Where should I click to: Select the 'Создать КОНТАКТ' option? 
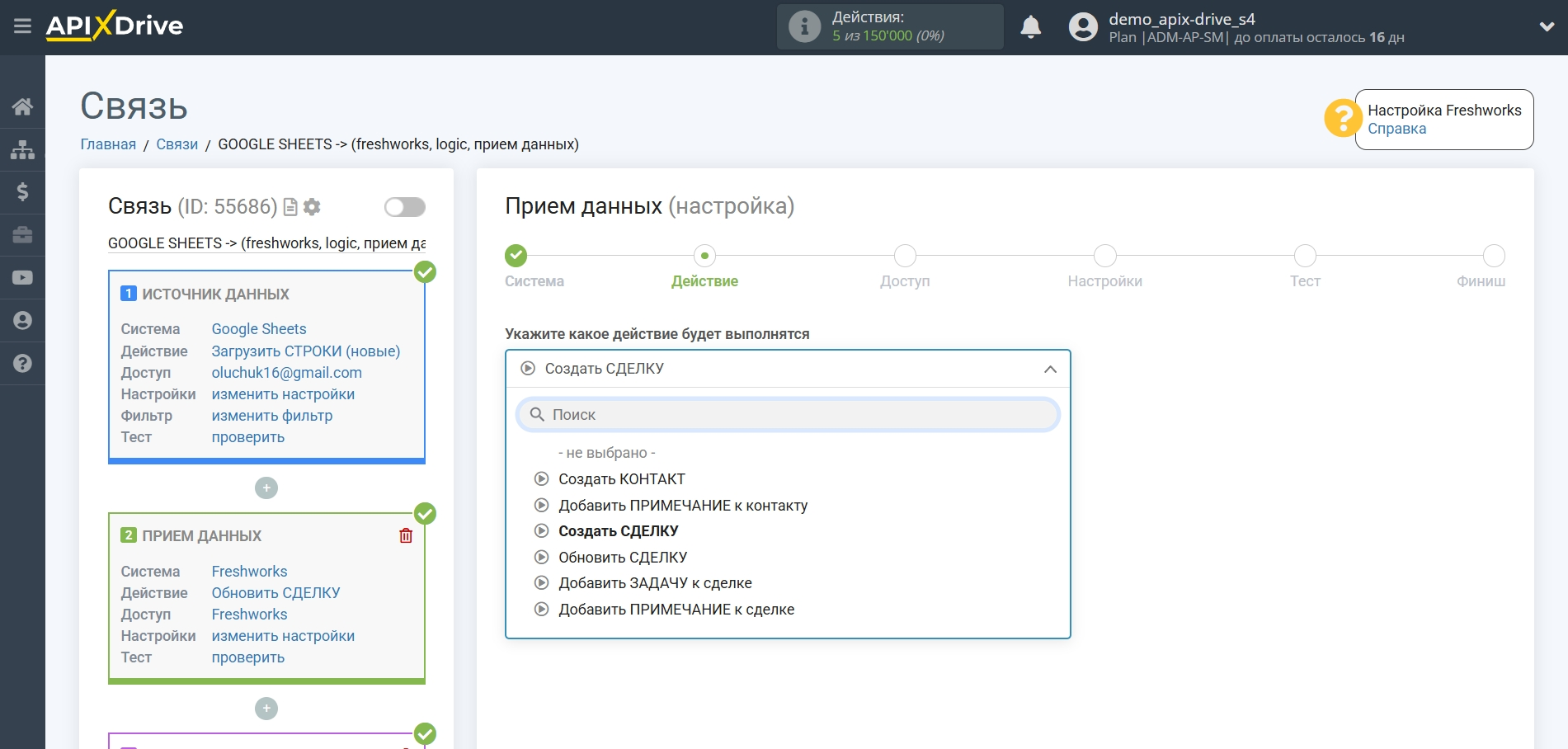click(621, 479)
